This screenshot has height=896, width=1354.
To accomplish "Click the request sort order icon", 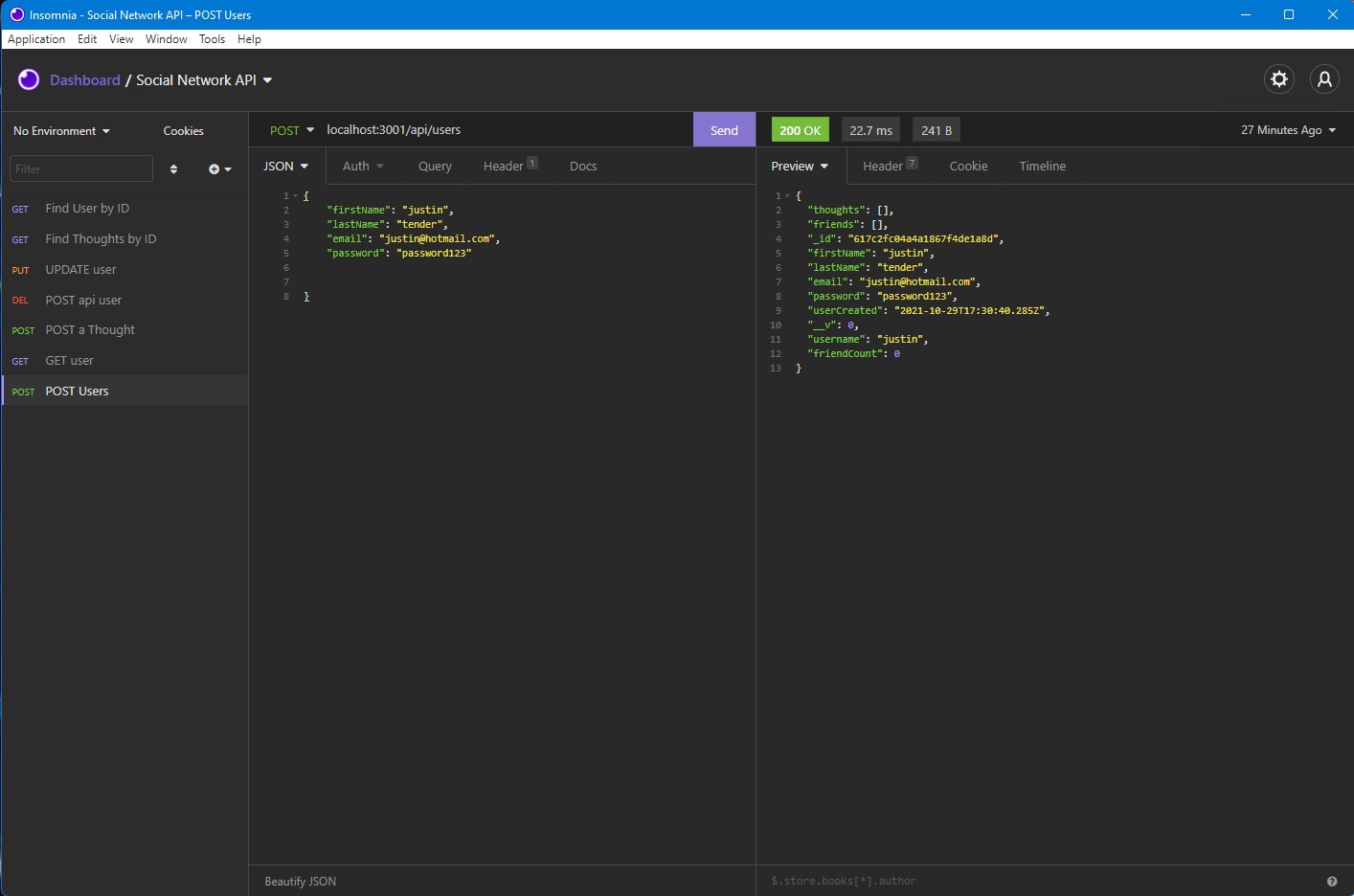I will click(x=173, y=168).
